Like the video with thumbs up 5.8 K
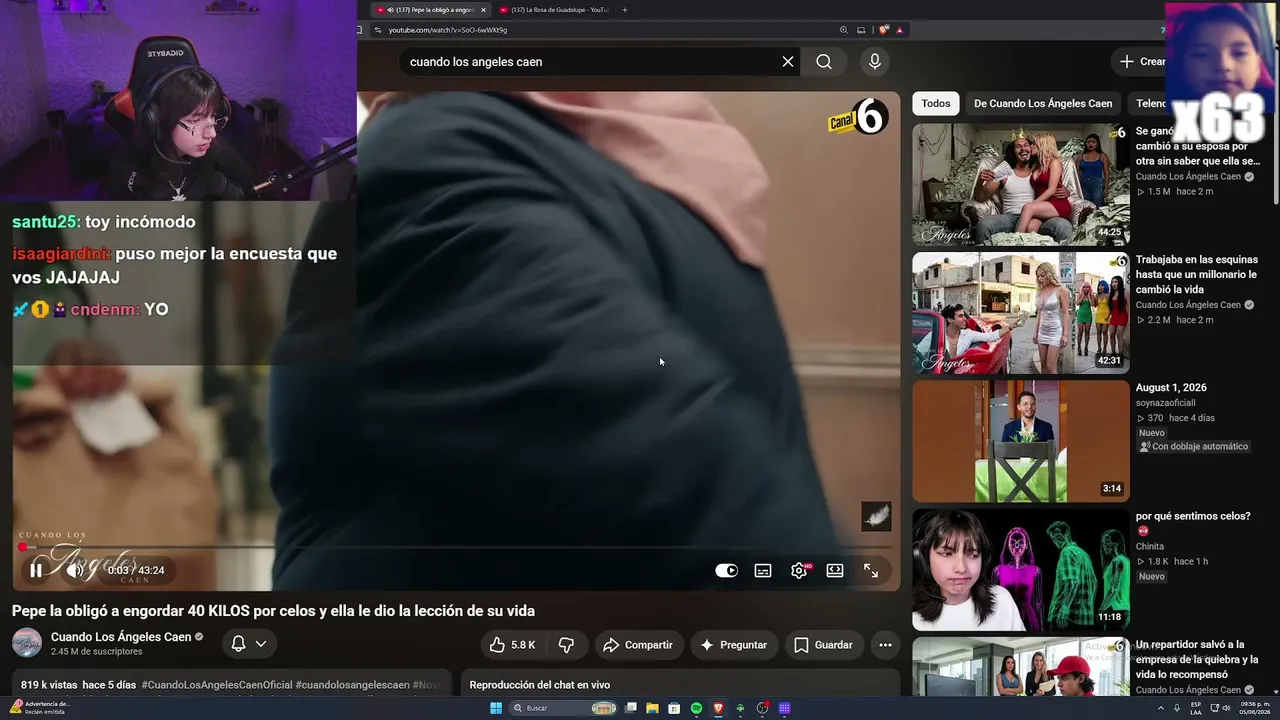The height and width of the screenshot is (720, 1280). (512, 645)
